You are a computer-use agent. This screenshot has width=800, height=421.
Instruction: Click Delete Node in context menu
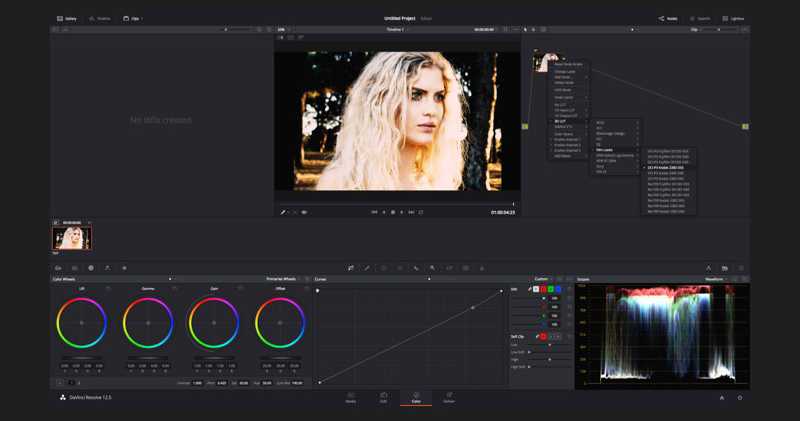[564, 82]
